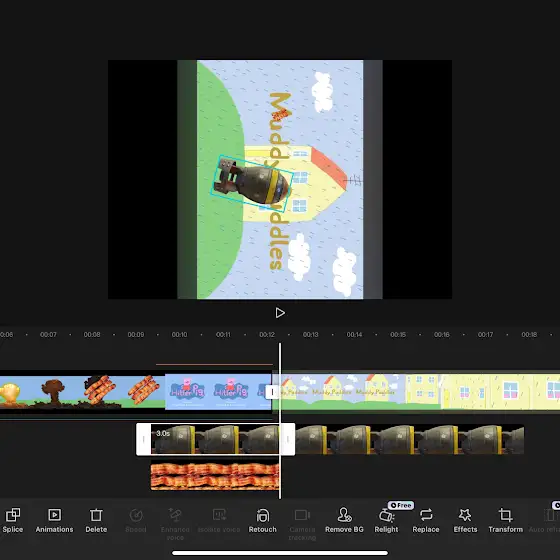Open the Effects tool
This screenshot has height=560, width=560.
click(465, 520)
